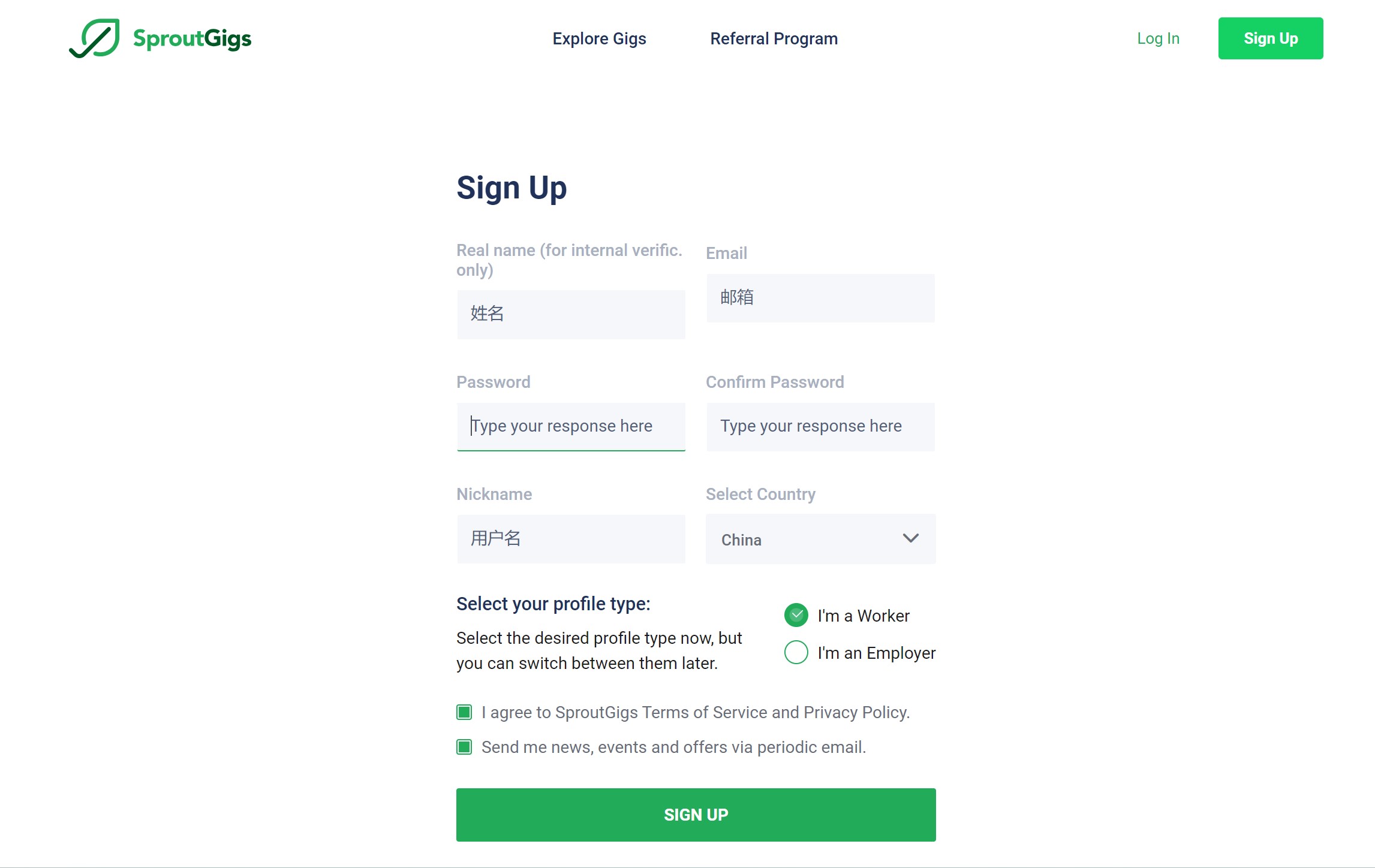Click the SproutGigs brand name text

click(x=192, y=39)
